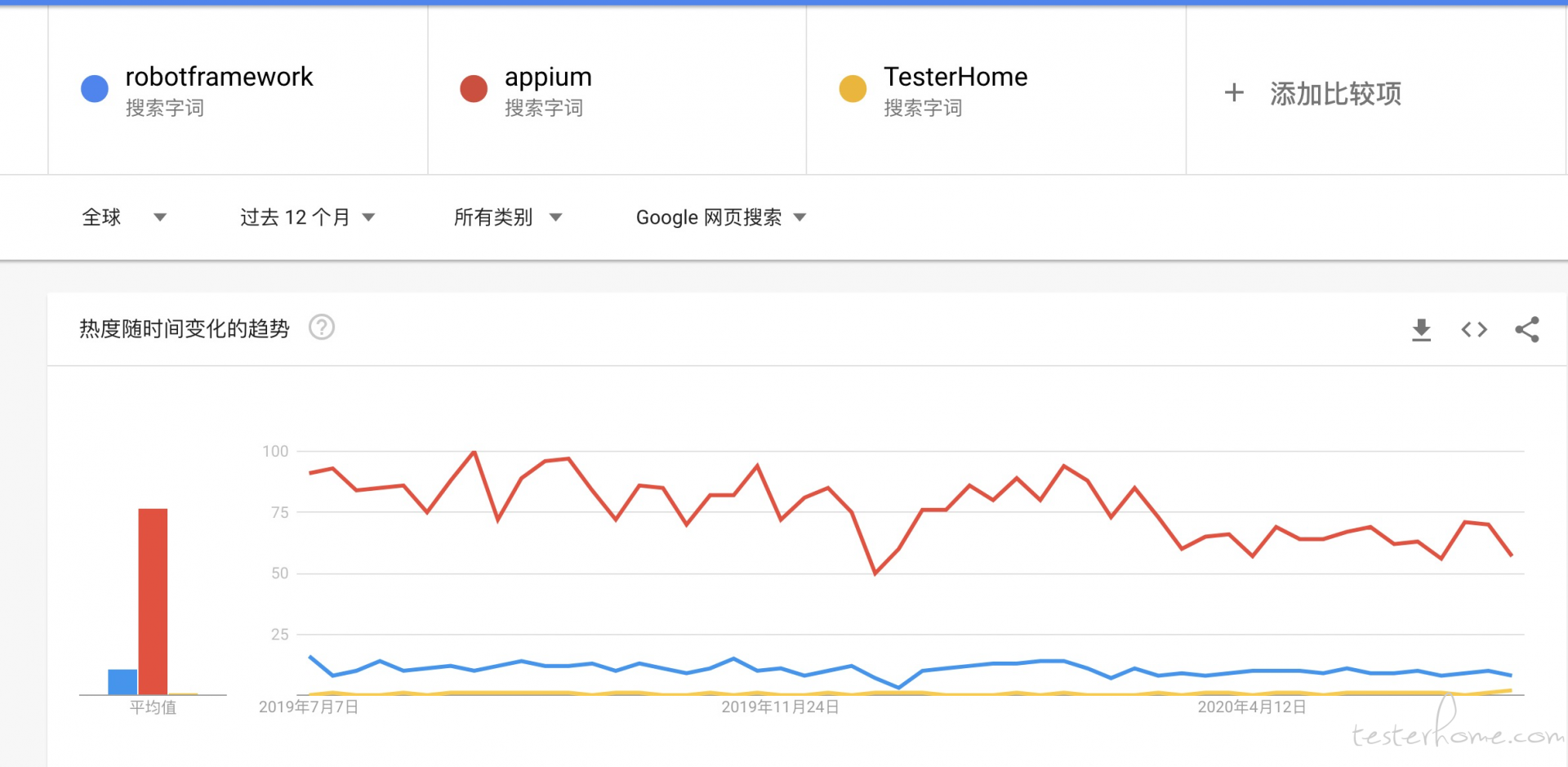Click the red appium color dot
This screenshot has width=1568, height=767.
pos(474,88)
